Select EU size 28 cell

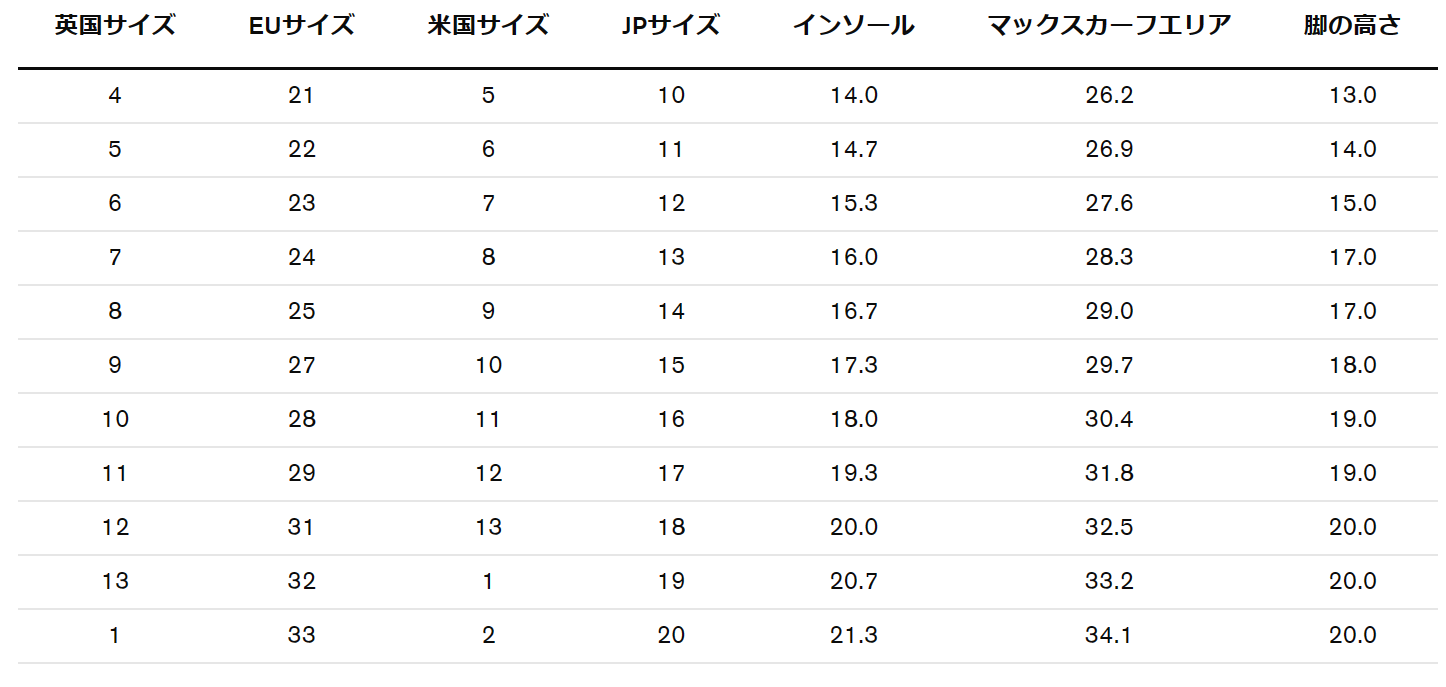point(301,420)
